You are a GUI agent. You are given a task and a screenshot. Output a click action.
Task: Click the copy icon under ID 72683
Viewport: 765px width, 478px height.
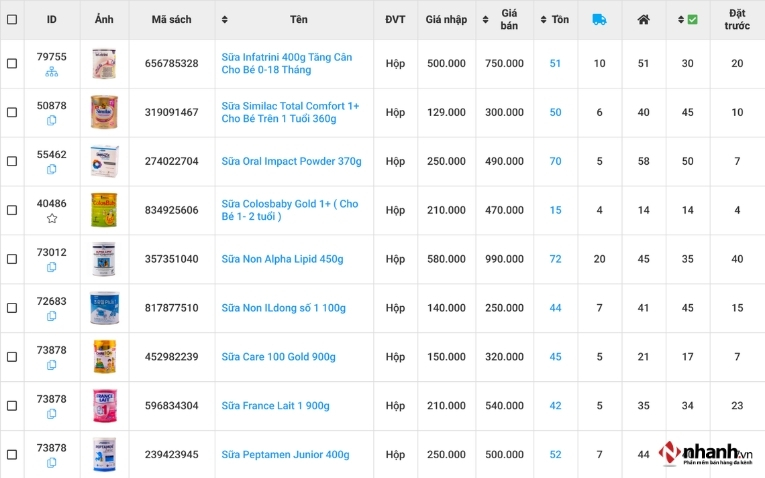click(52, 316)
